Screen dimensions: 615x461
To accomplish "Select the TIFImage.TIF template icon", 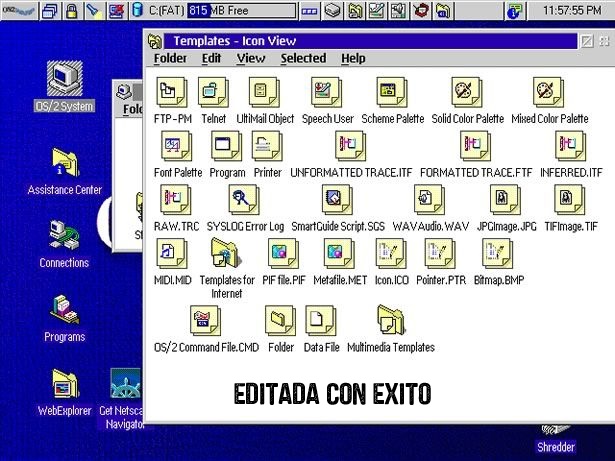I will click(x=570, y=200).
